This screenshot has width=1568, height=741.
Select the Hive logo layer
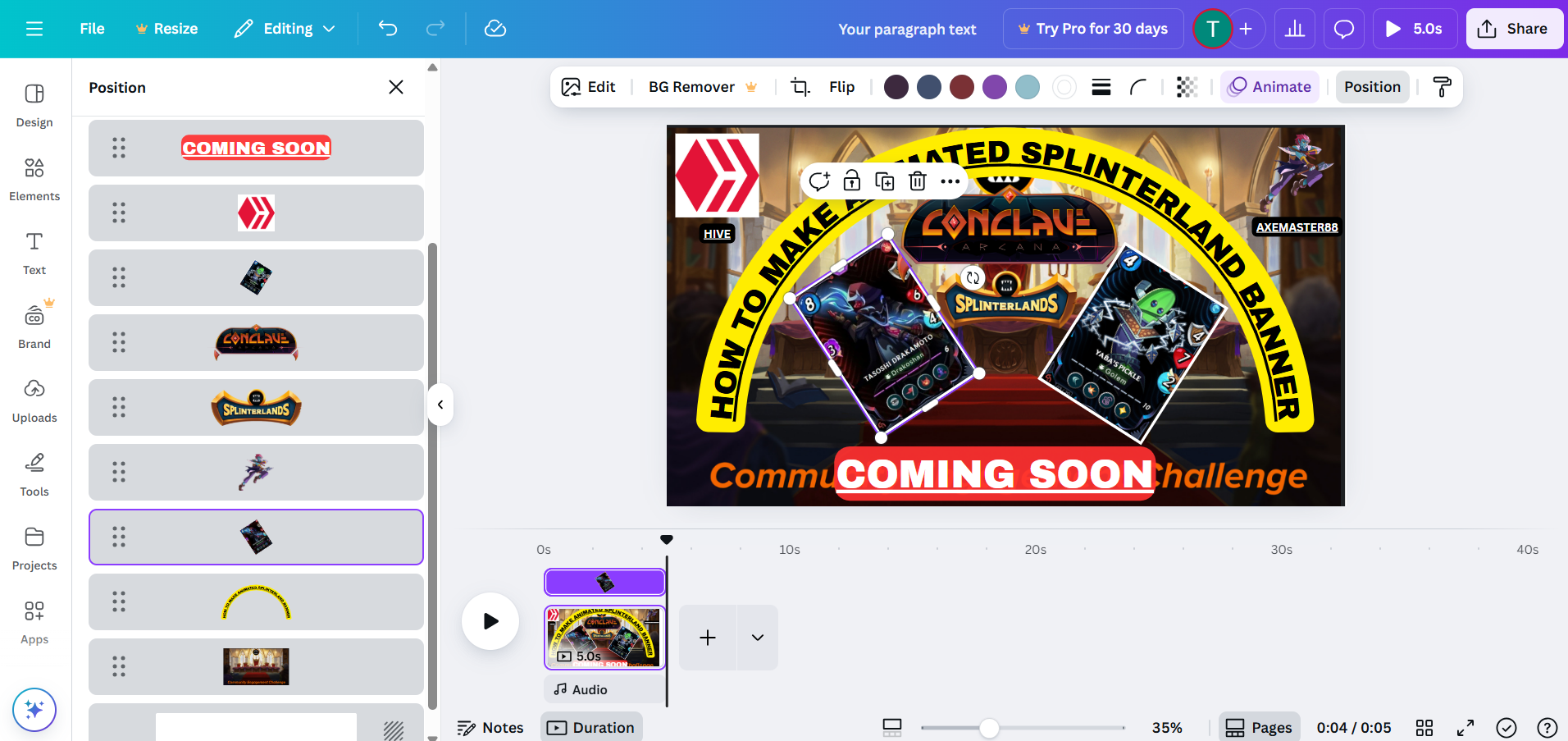pos(256,213)
